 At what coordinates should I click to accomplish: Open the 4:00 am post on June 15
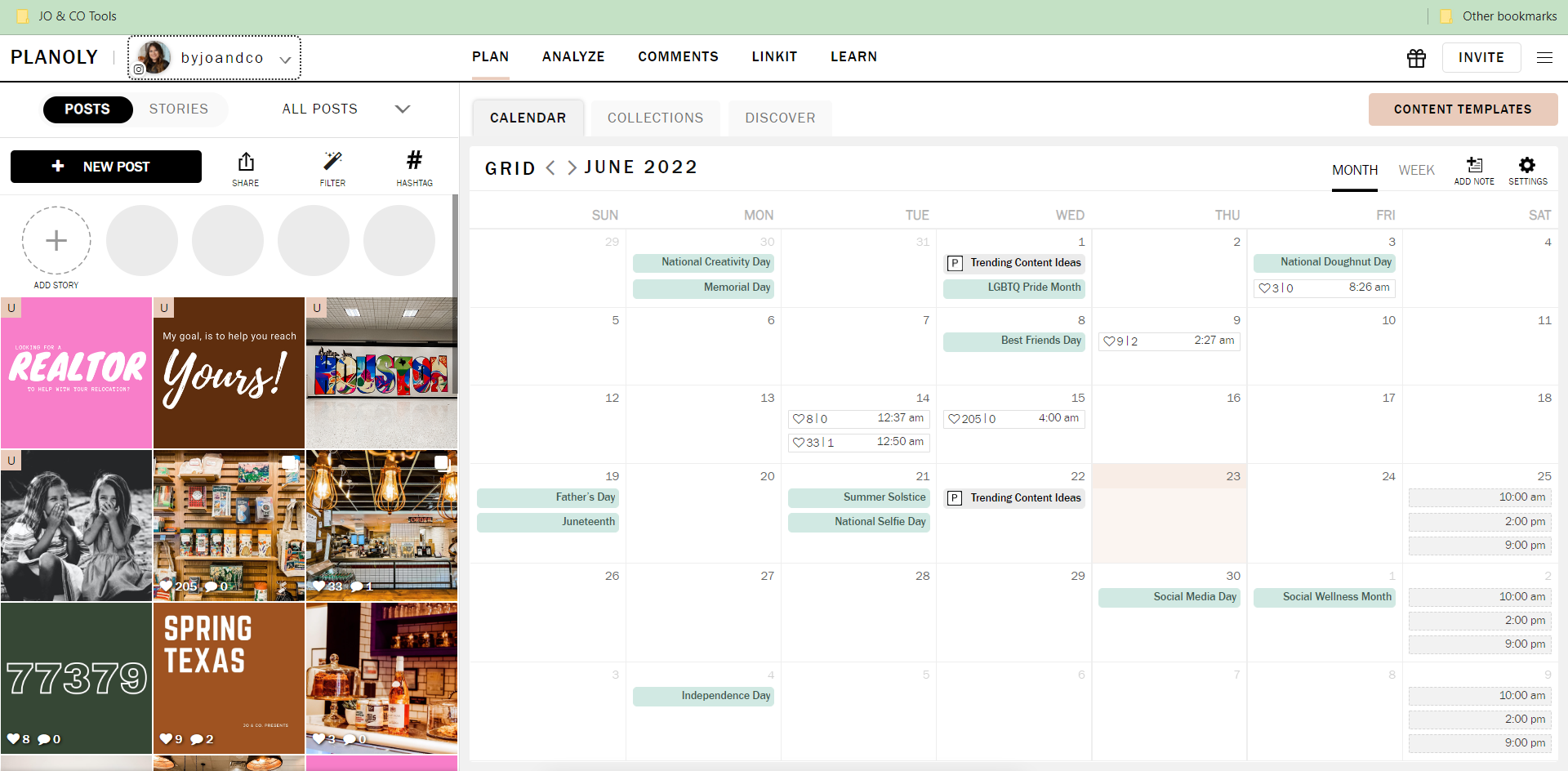[x=1014, y=419]
